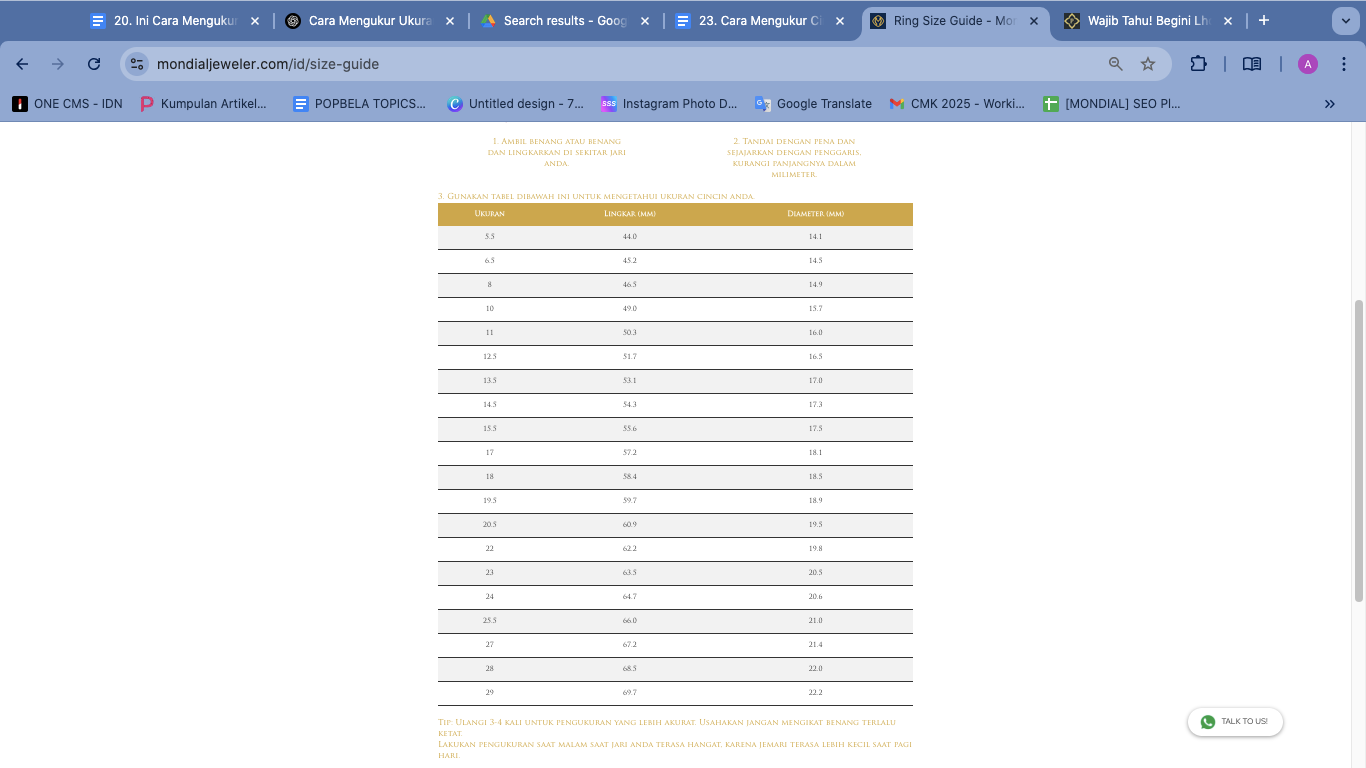
Task: Open the '[MONDIAL] SEO Pl' bookmark
Action: 1112,104
